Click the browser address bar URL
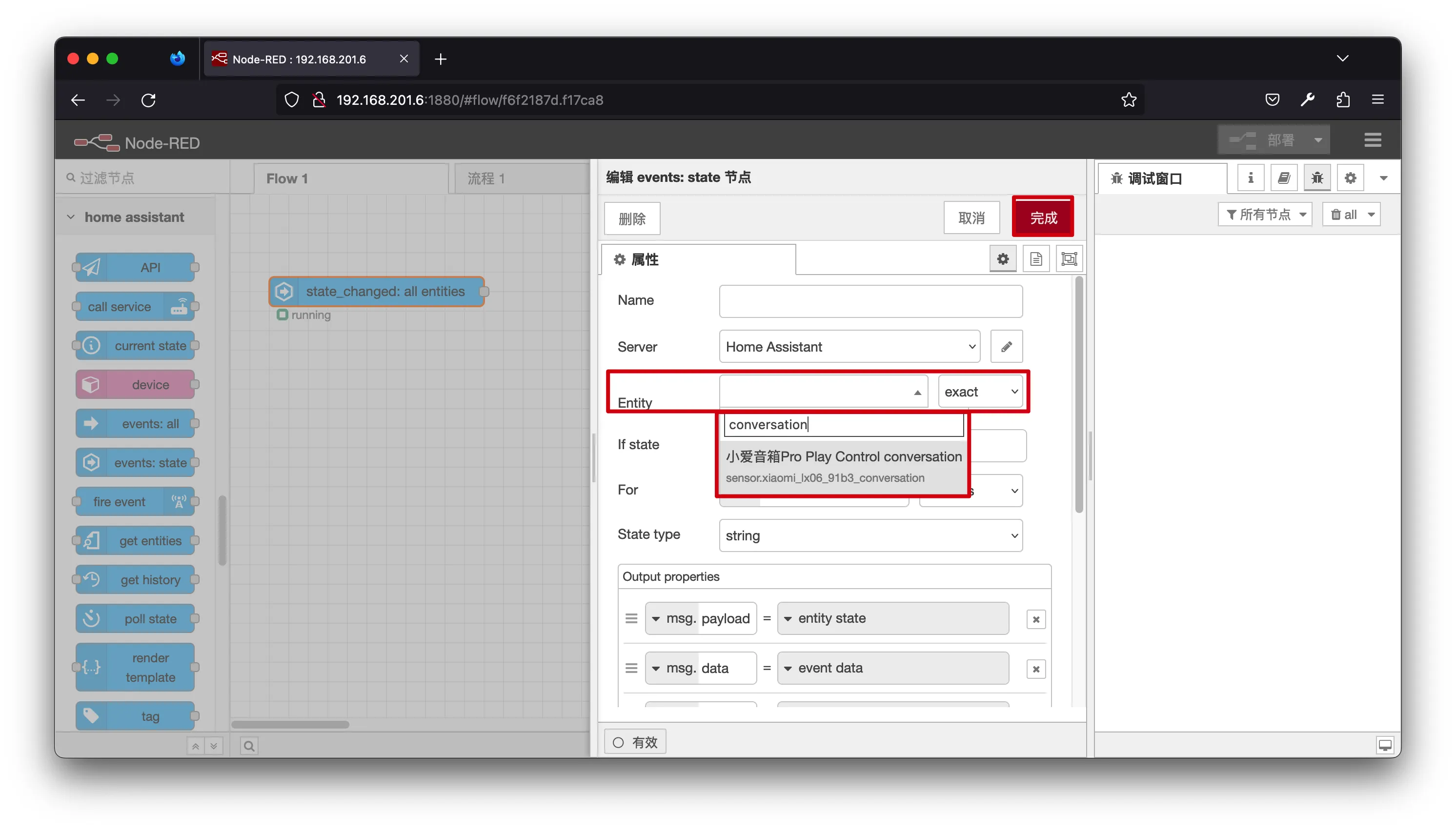Image resolution: width=1456 pixels, height=830 pixels. point(470,100)
